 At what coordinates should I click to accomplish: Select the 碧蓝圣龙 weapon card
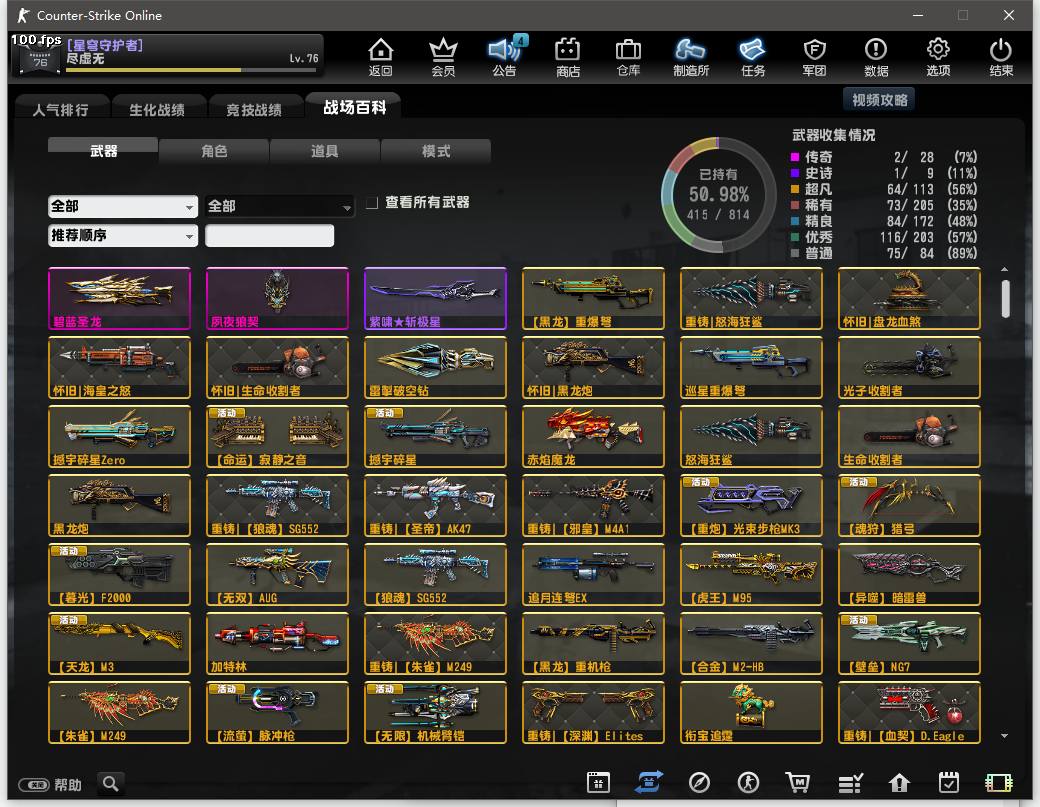coord(119,298)
